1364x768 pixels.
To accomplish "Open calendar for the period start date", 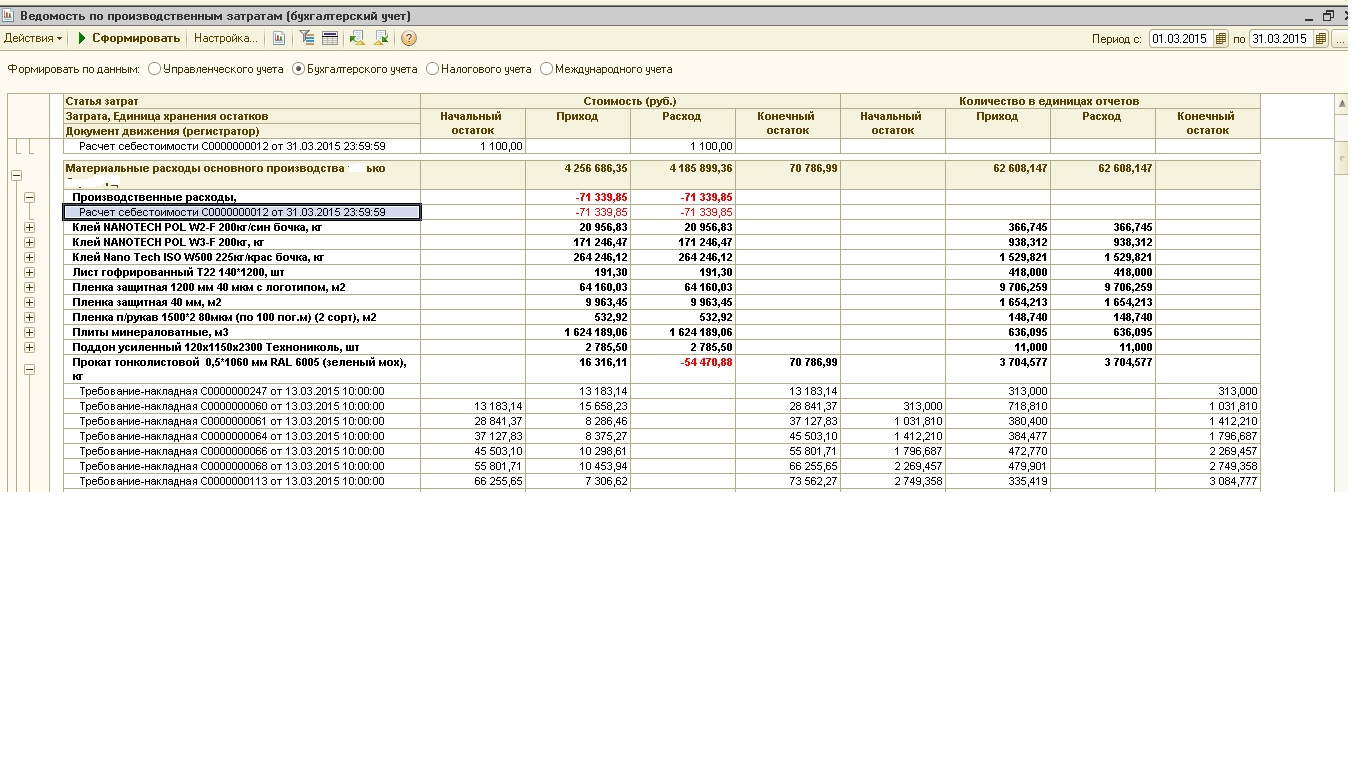I will (1220, 39).
